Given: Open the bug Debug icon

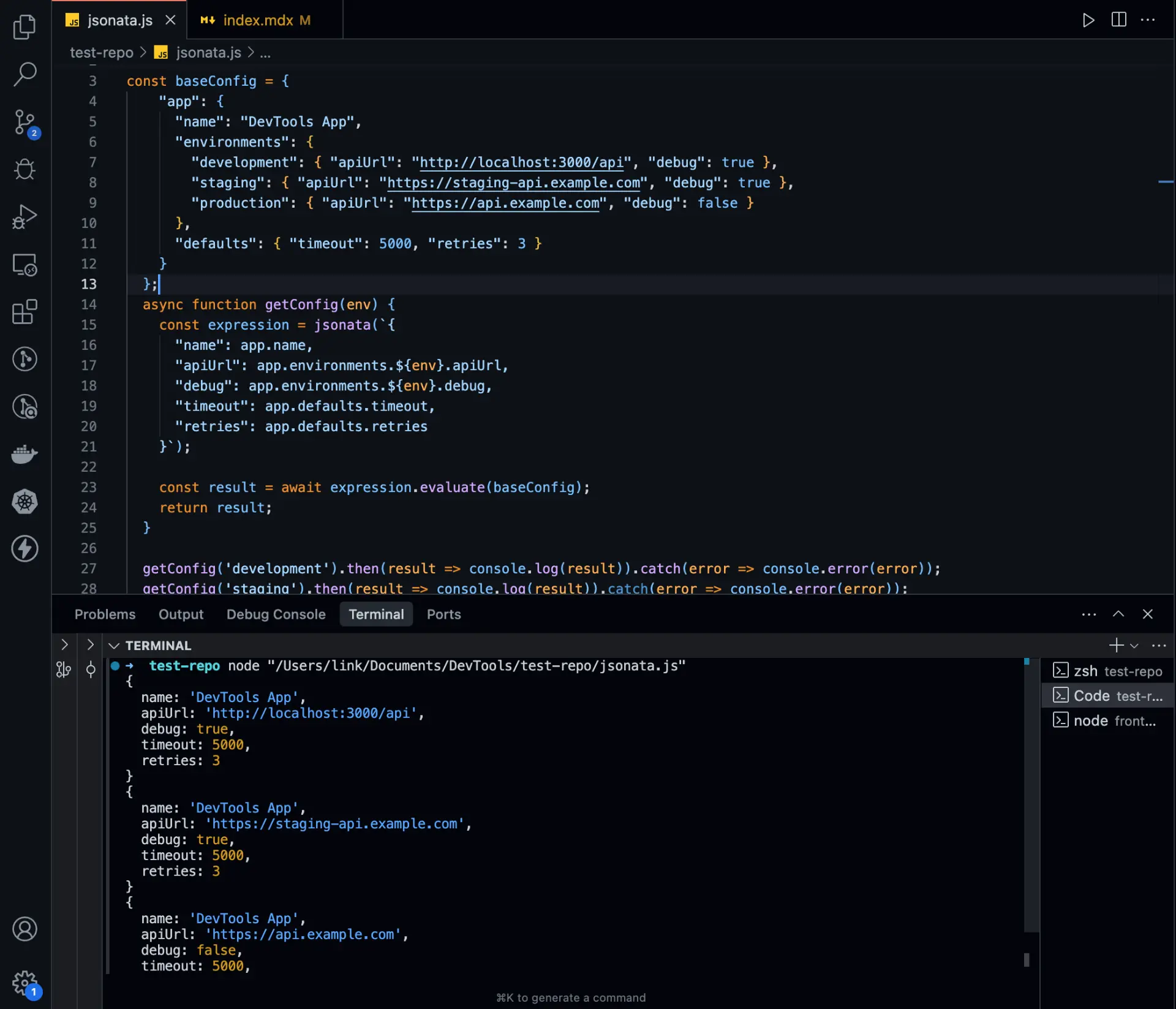Looking at the screenshot, I should [x=24, y=170].
